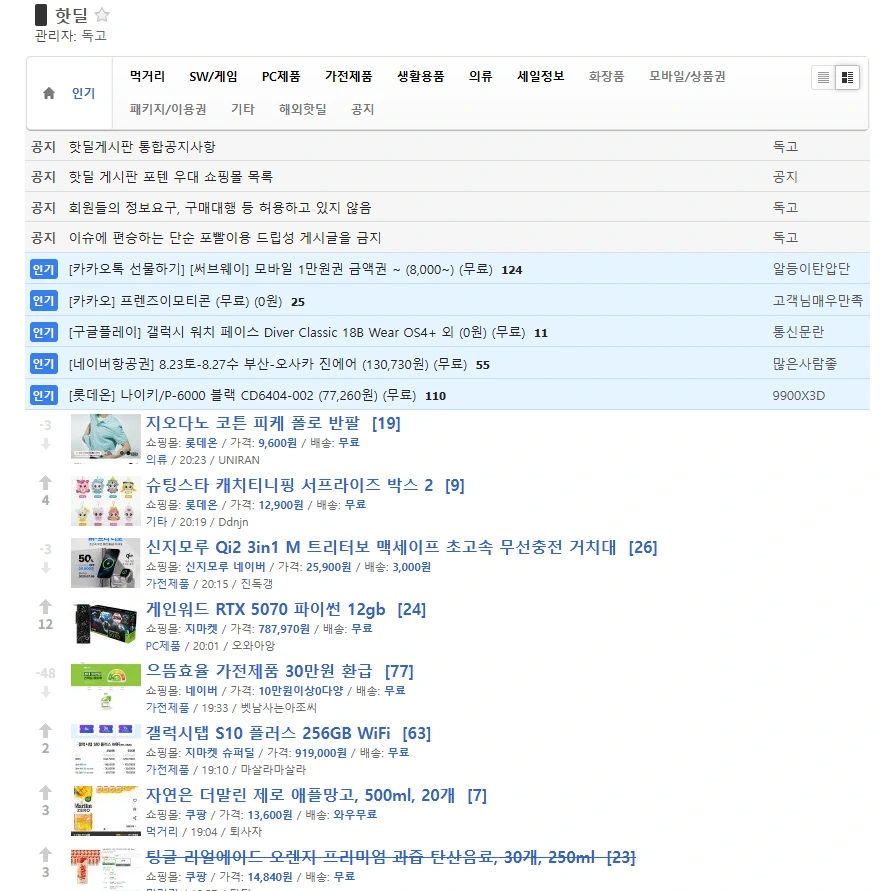Select the 패키지/이용권 category tab
The height and width of the screenshot is (891, 881).
(168, 110)
